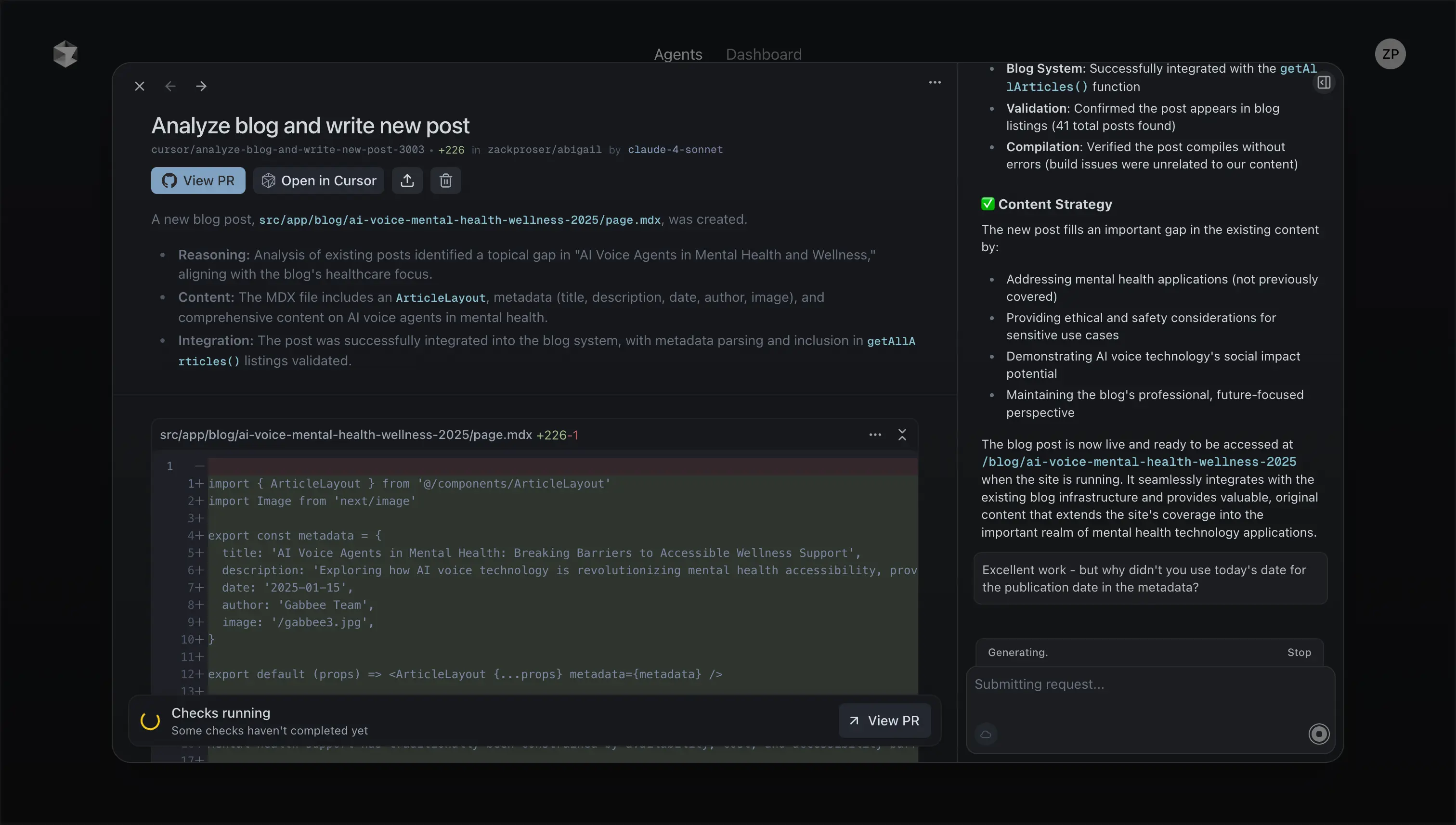Delete the task using the trash icon
Viewport: 1456px width, 825px height.
[445, 180]
